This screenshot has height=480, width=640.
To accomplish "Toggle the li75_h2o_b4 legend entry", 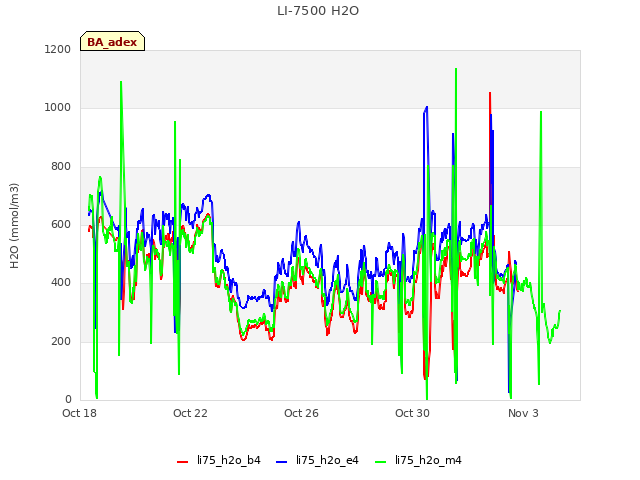I will [x=219, y=460].
